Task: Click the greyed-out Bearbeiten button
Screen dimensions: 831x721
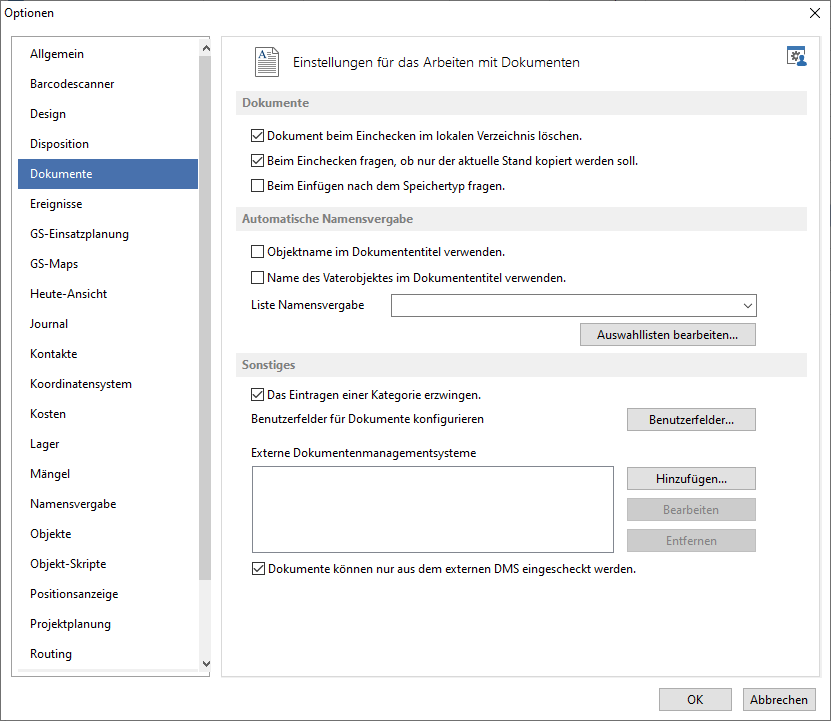Action: point(691,509)
